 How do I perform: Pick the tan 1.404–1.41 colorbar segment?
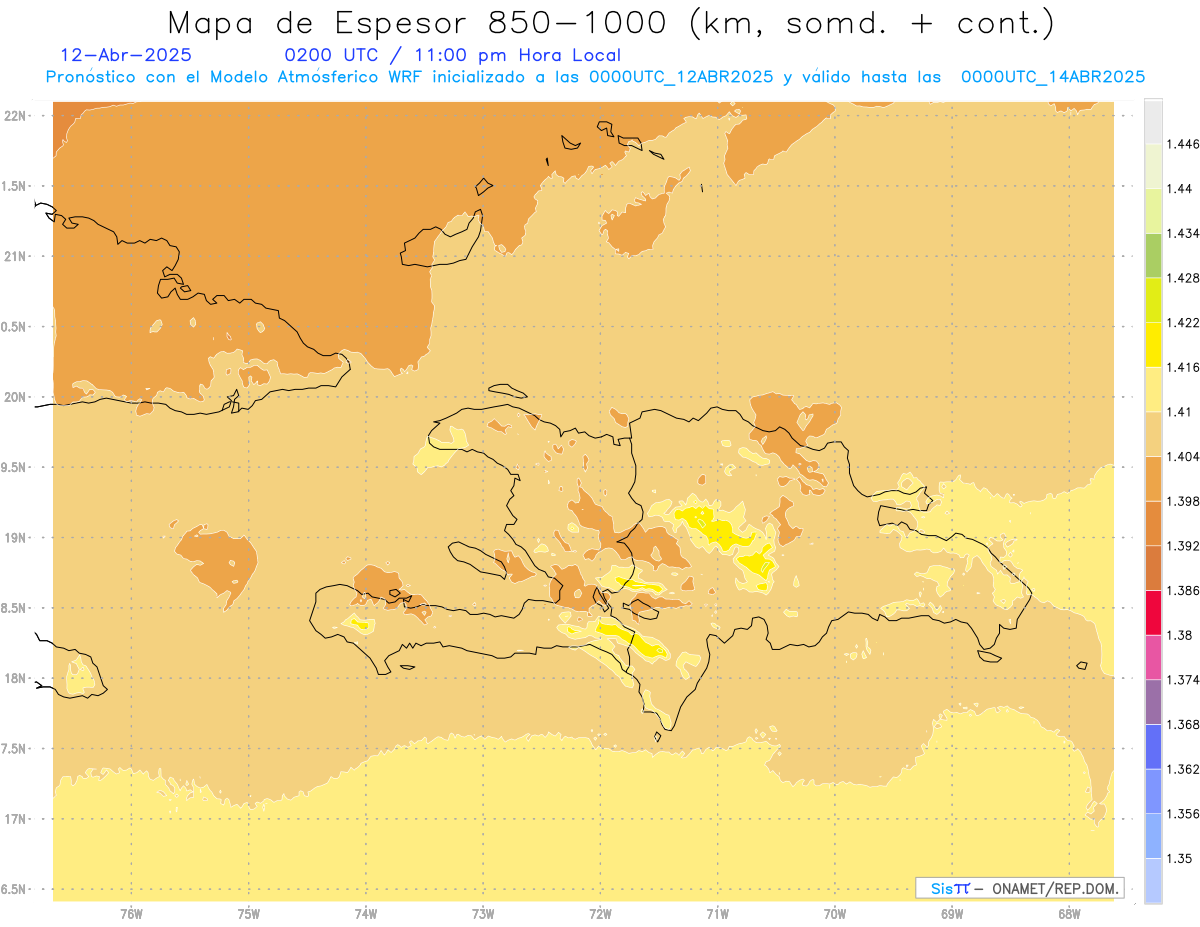click(1153, 434)
